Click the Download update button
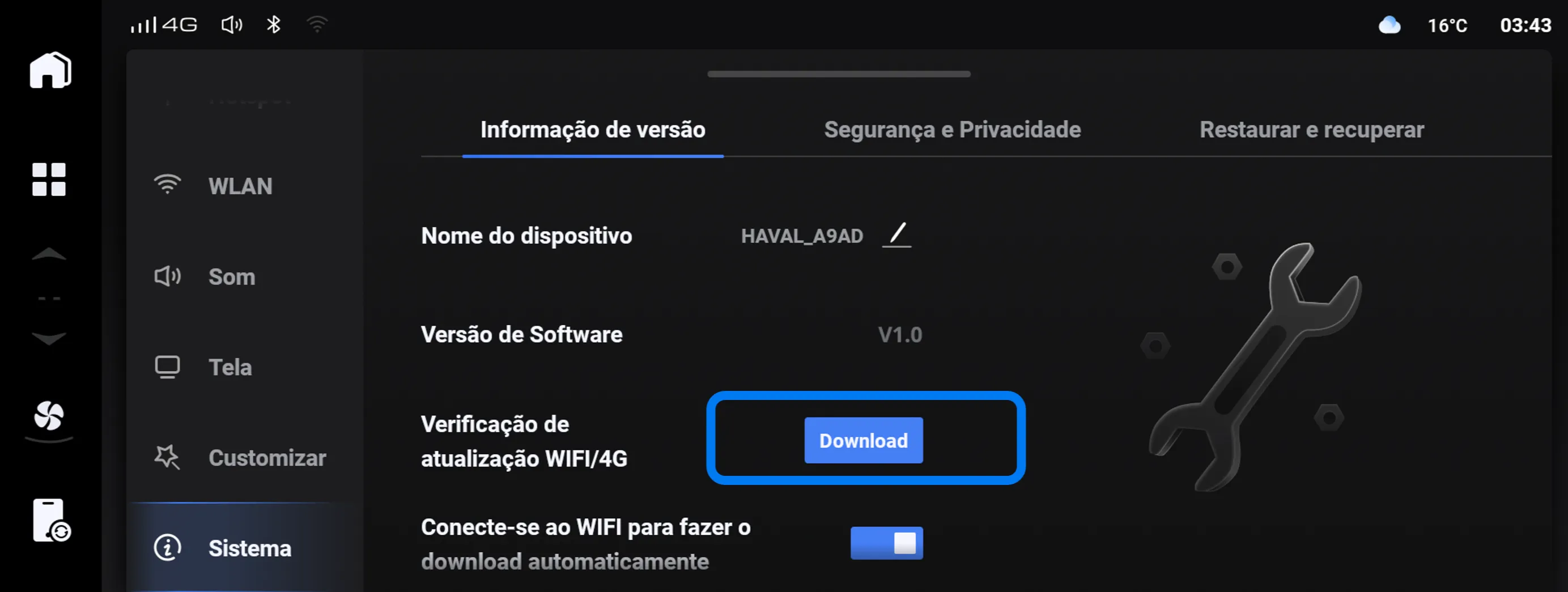Image resolution: width=1568 pixels, height=592 pixels. point(863,440)
